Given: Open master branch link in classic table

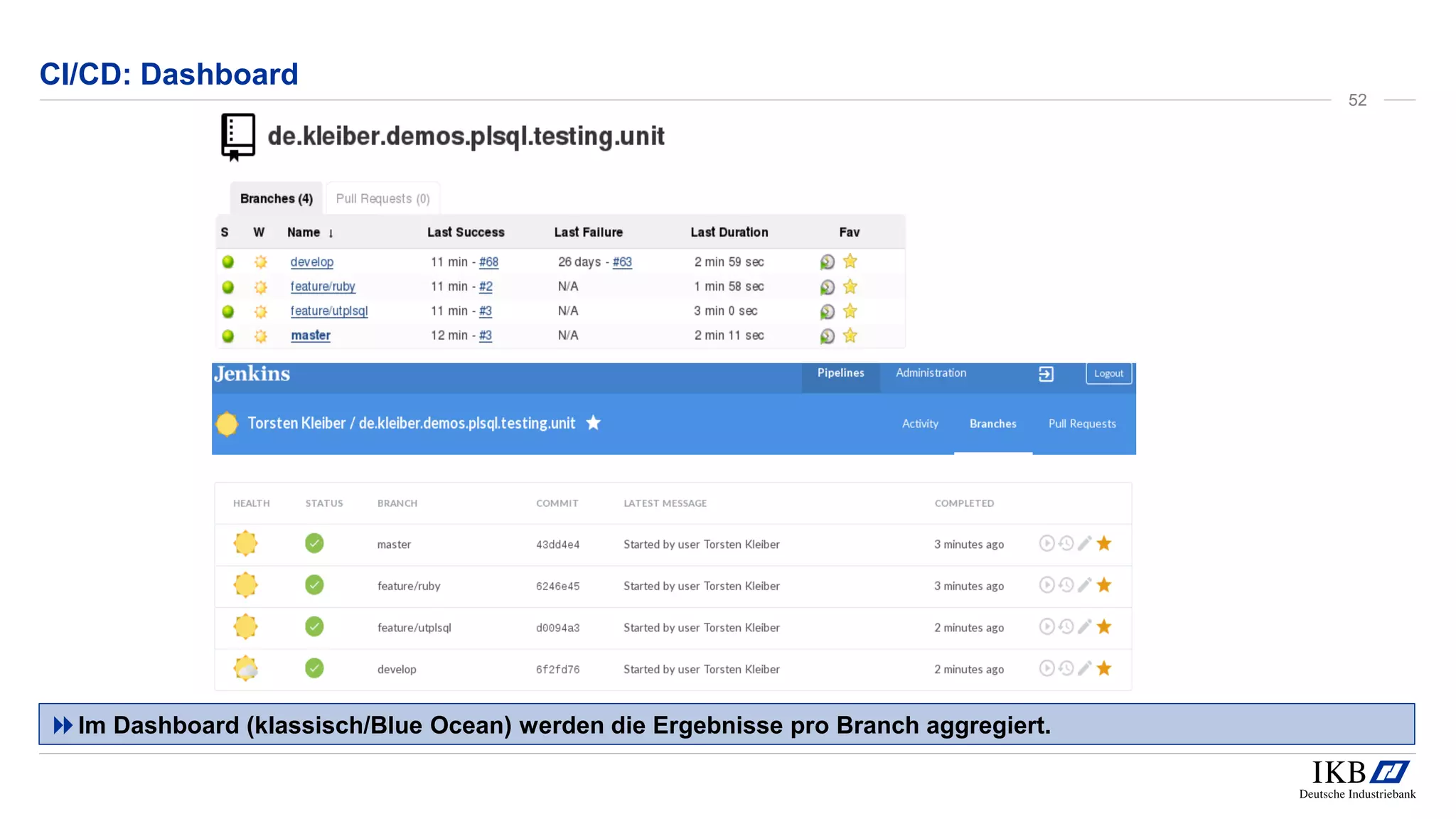Looking at the screenshot, I should pos(311,335).
